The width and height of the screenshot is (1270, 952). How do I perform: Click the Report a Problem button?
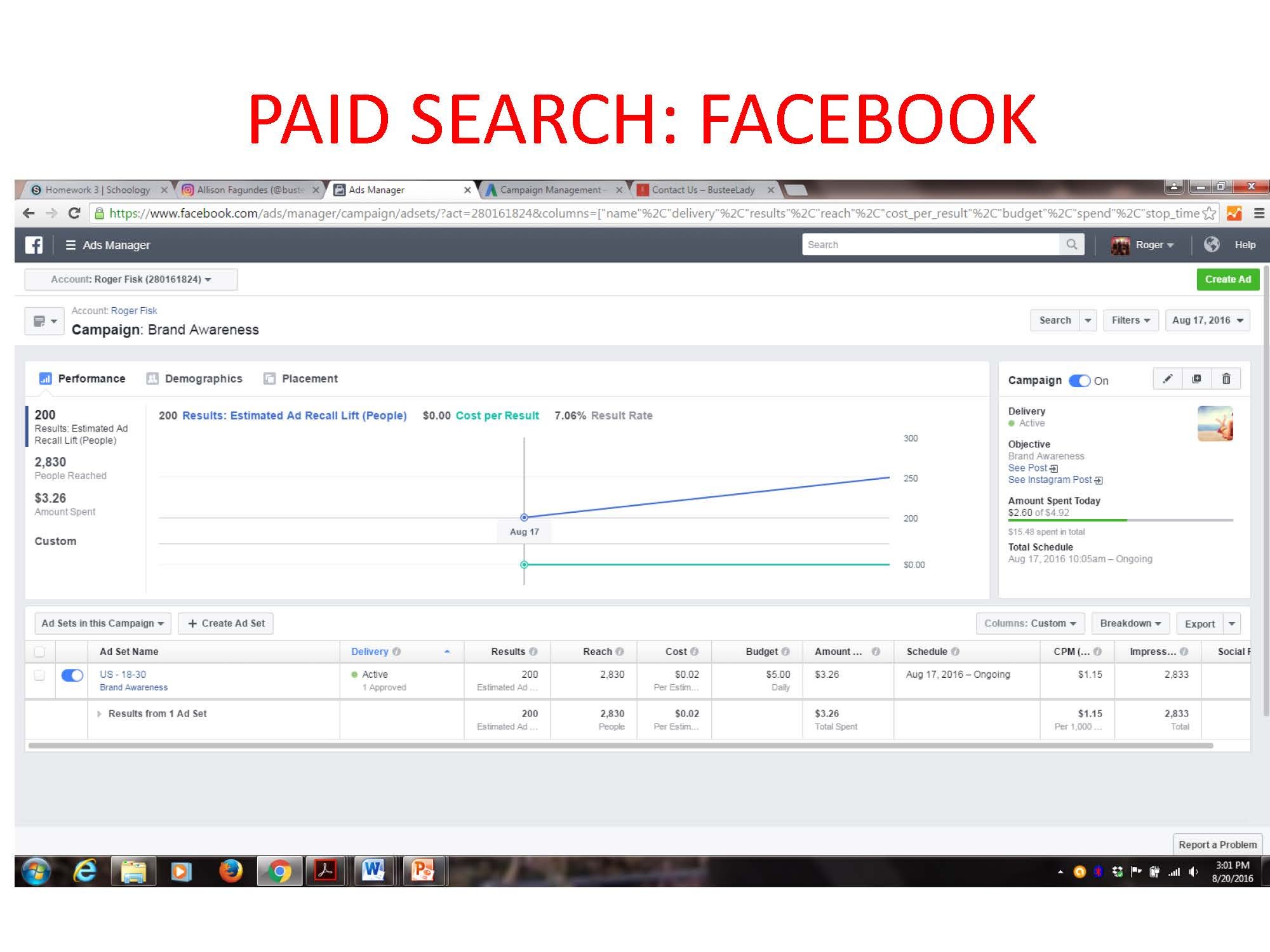coord(1217,845)
